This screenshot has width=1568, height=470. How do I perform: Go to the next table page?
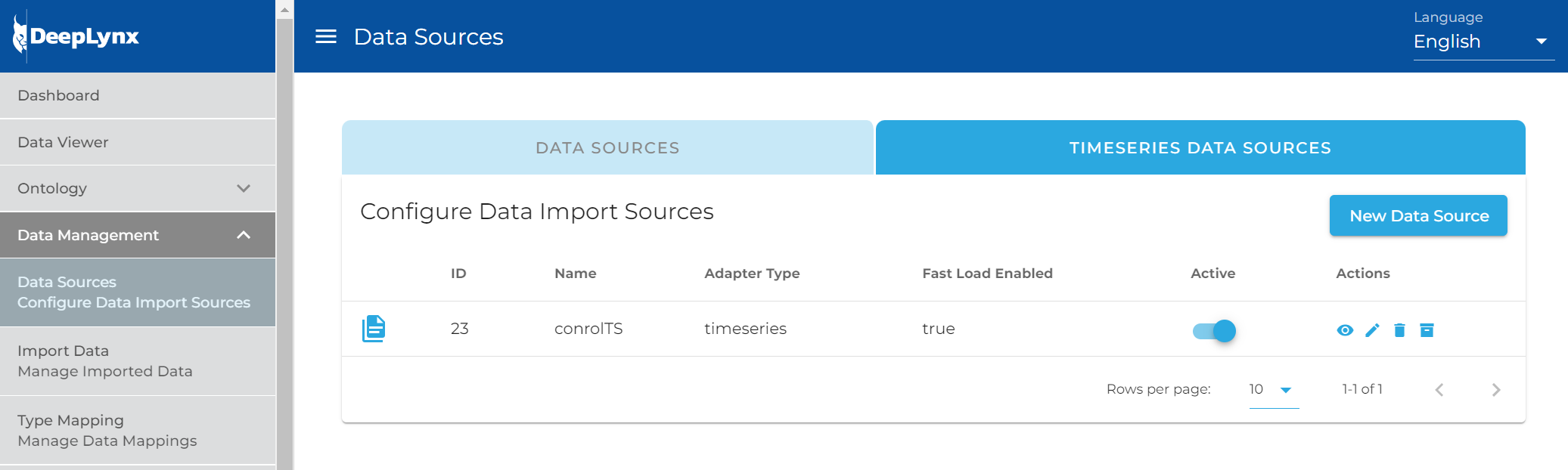click(1495, 390)
